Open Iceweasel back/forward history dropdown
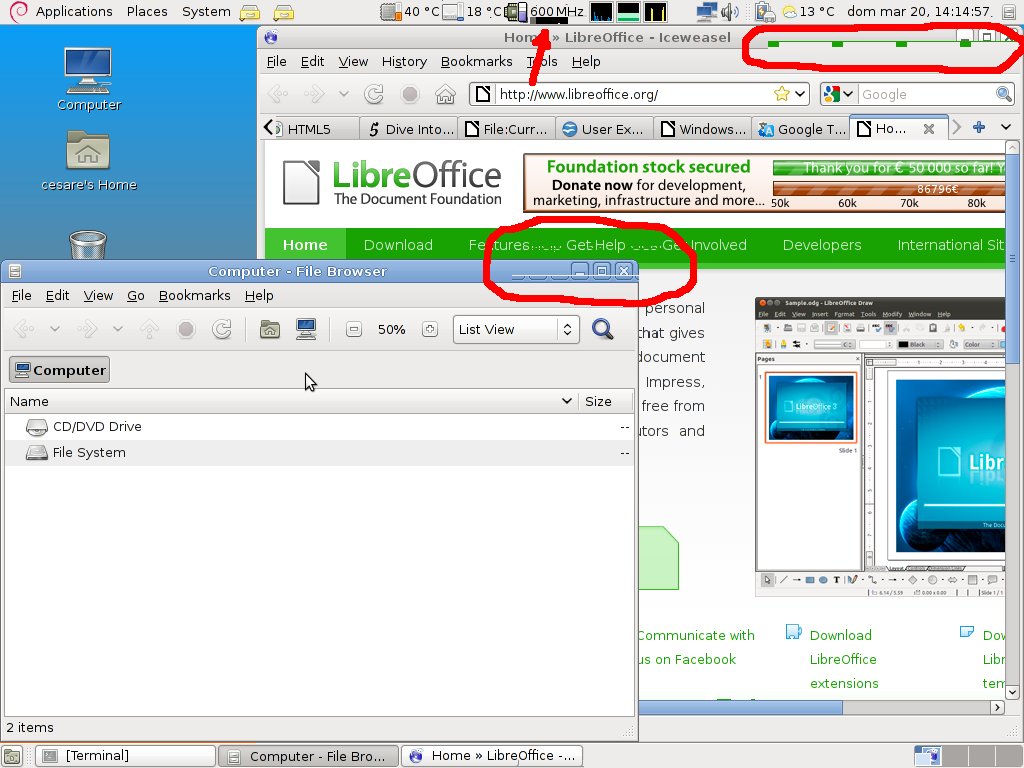The width and height of the screenshot is (1024, 768). [344, 94]
